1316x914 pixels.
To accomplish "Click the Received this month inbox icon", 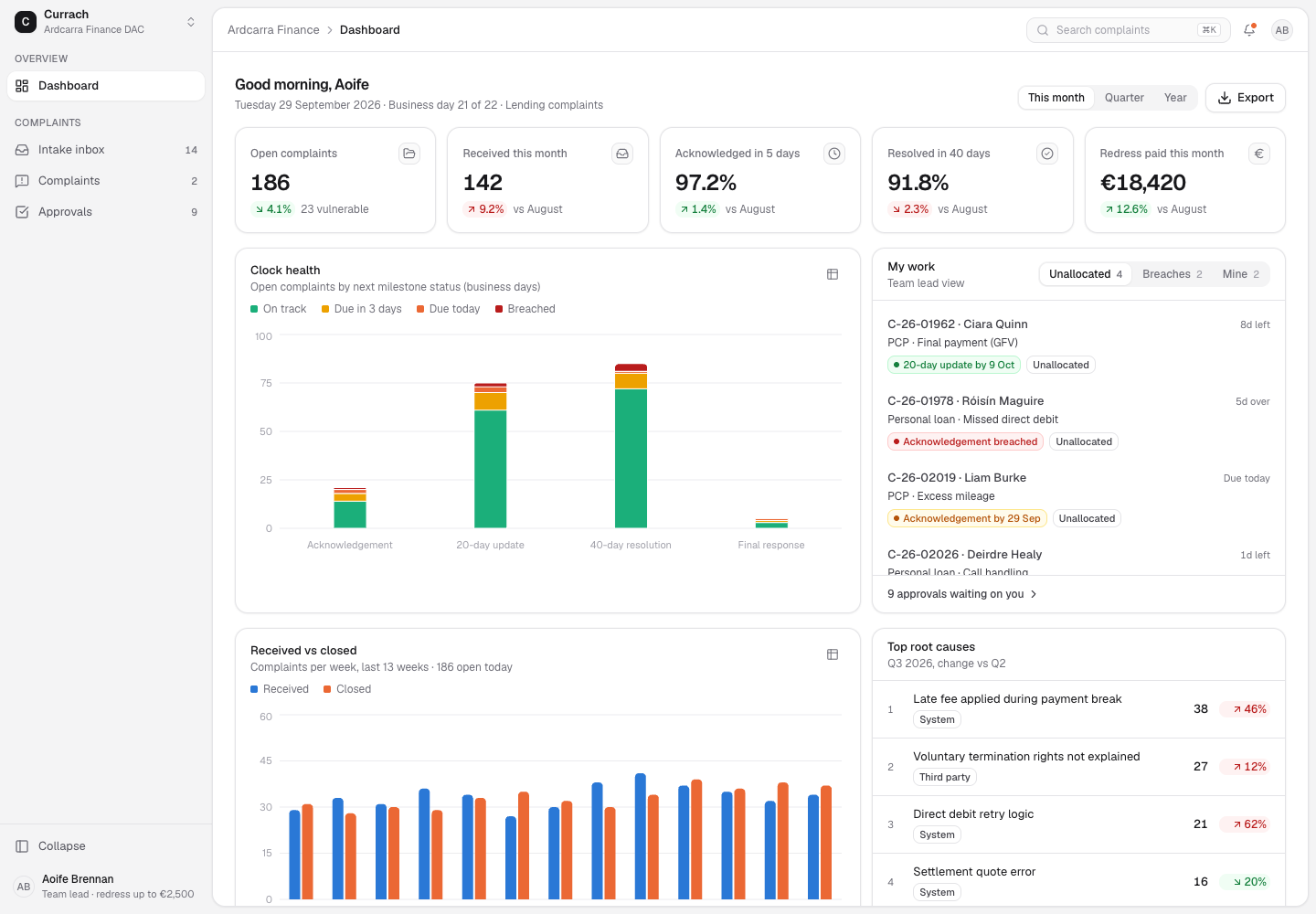I will [x=622, y=154].
